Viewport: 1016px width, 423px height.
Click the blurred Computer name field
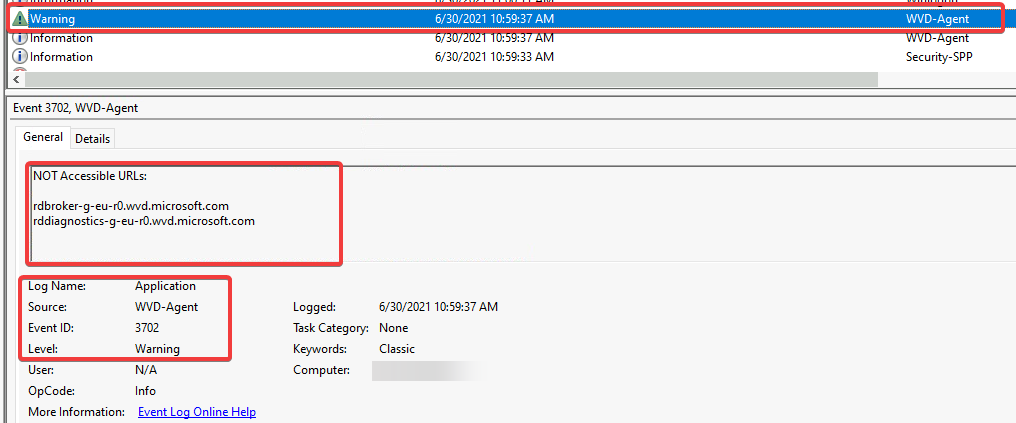point(425,371)
